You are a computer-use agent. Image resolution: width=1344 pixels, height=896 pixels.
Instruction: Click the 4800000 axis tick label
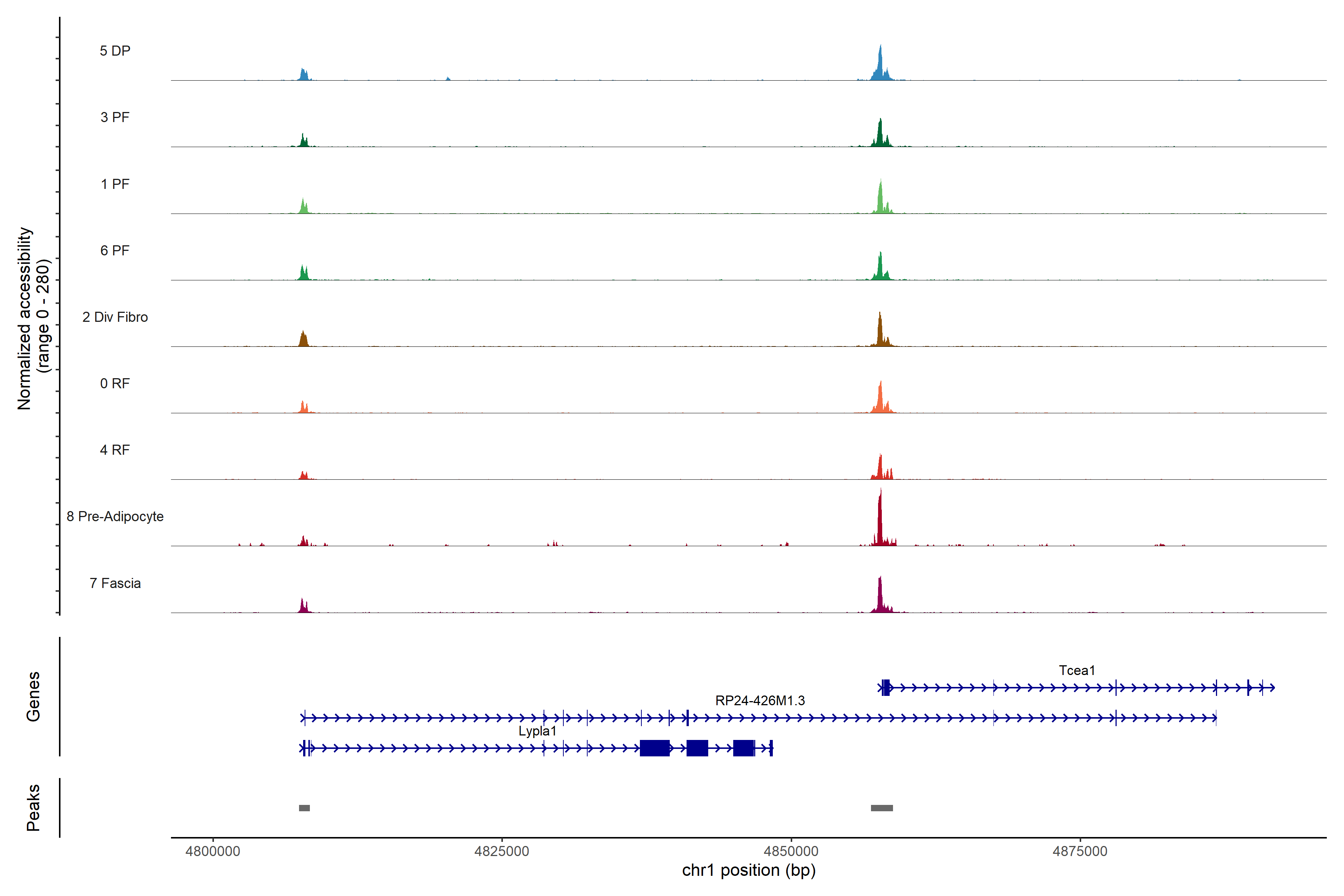tap(212, 851)
